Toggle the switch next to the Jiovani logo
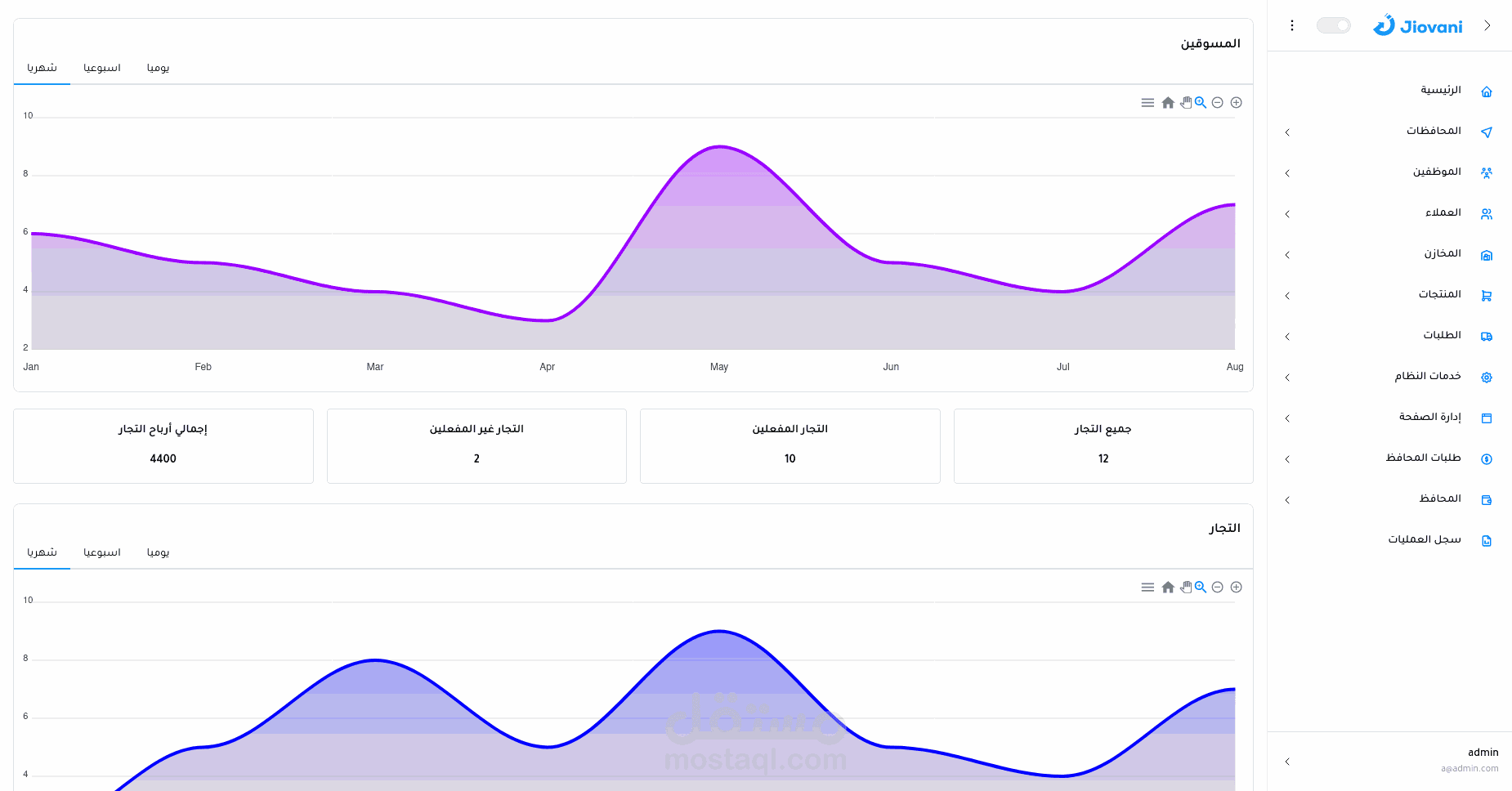Image resolution: width=1512 pixels, height=791 pixels. [1334, 25]
